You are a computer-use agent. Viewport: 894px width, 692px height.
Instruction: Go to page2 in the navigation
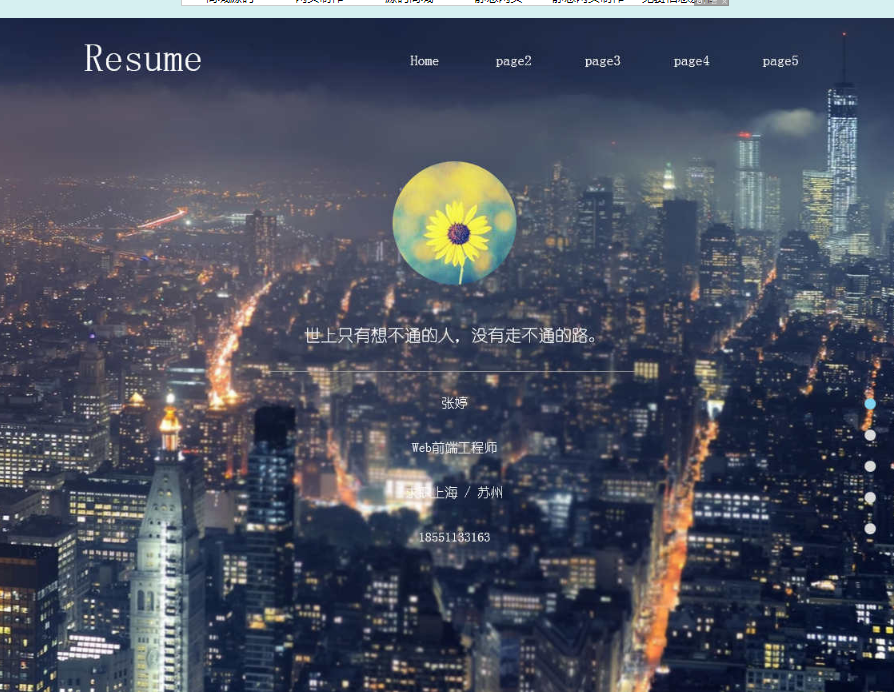513,61
